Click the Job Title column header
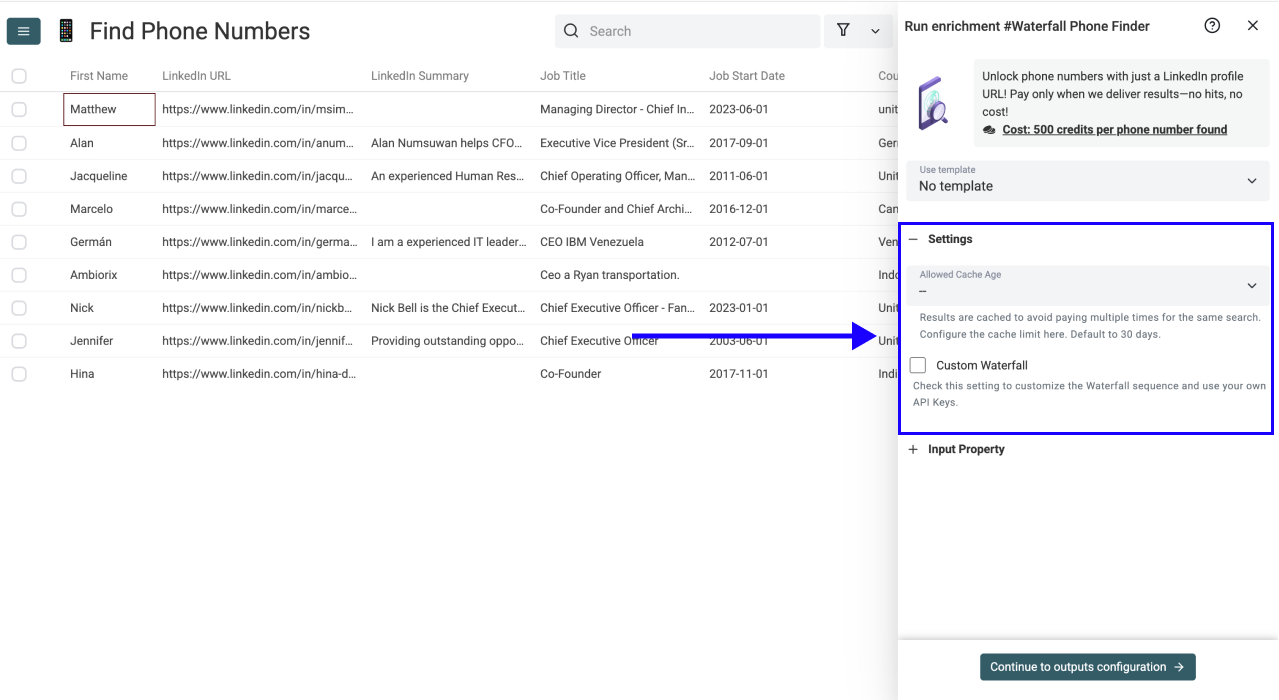Image resolution: width=1279 pixels, height=700 pixels. (563, 76)
